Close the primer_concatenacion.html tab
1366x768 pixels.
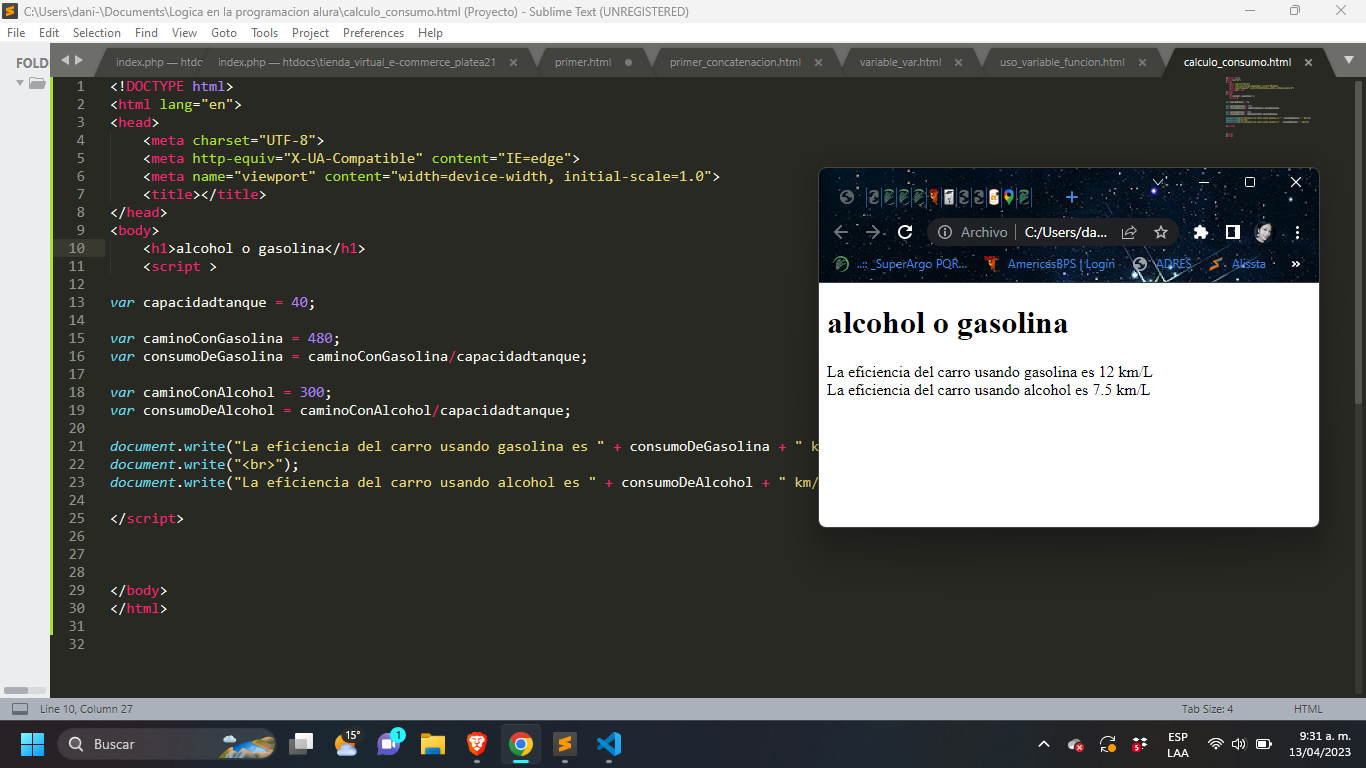[818, 62]
